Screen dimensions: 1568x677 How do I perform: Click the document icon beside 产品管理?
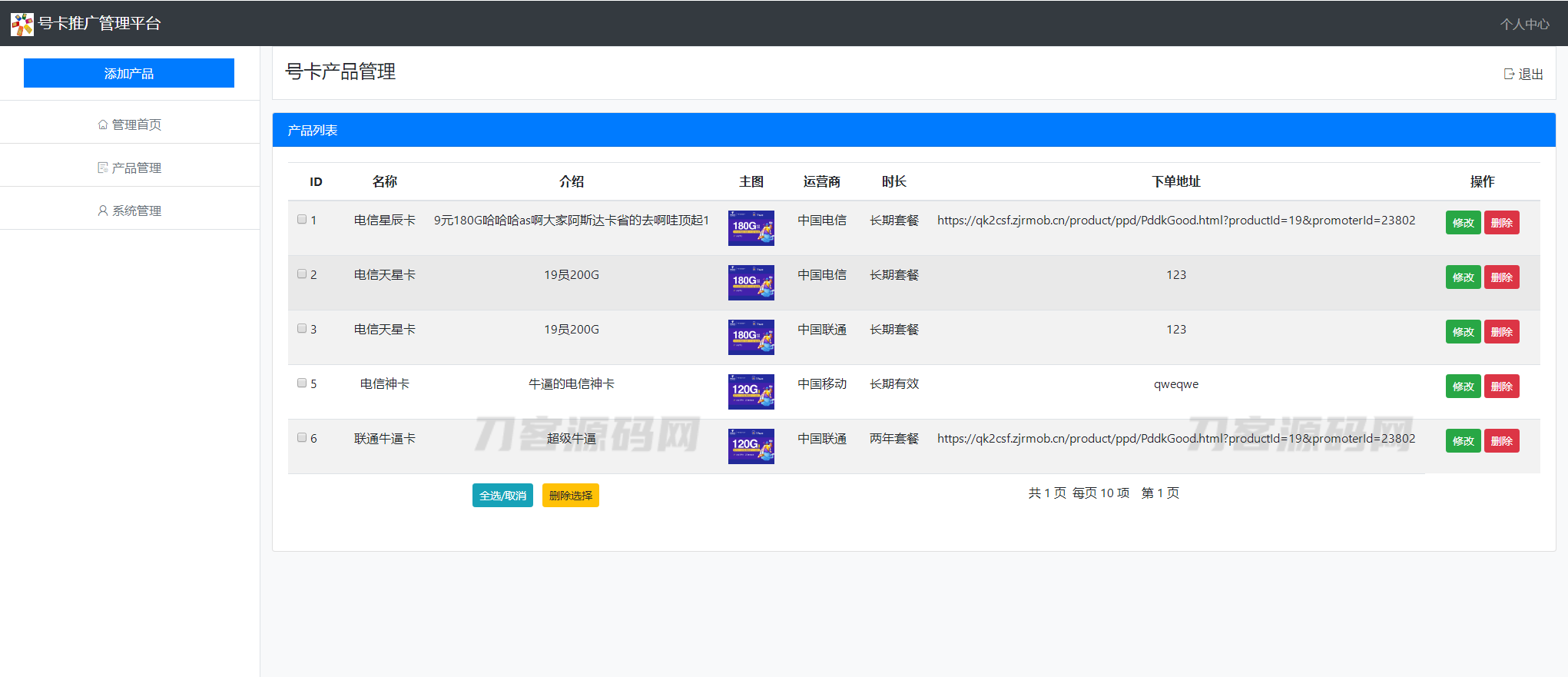click(103, 168)
